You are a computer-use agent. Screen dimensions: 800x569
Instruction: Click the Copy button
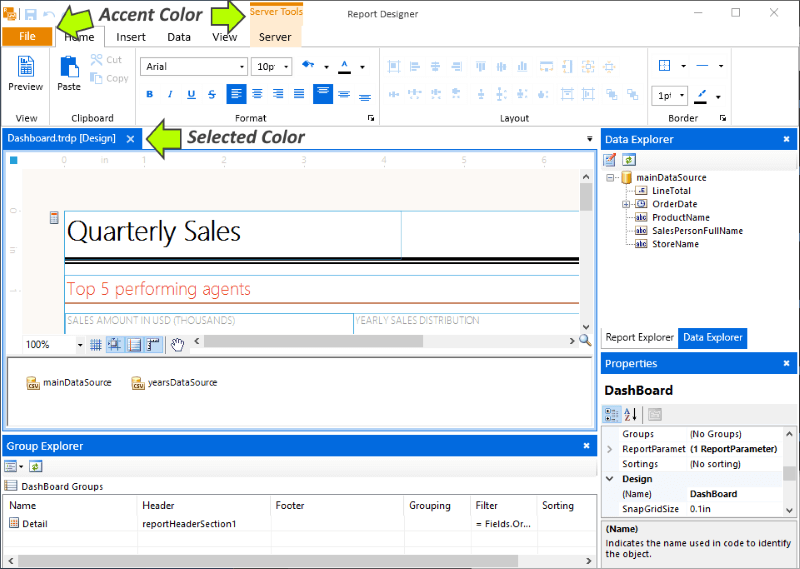point(109,78)
